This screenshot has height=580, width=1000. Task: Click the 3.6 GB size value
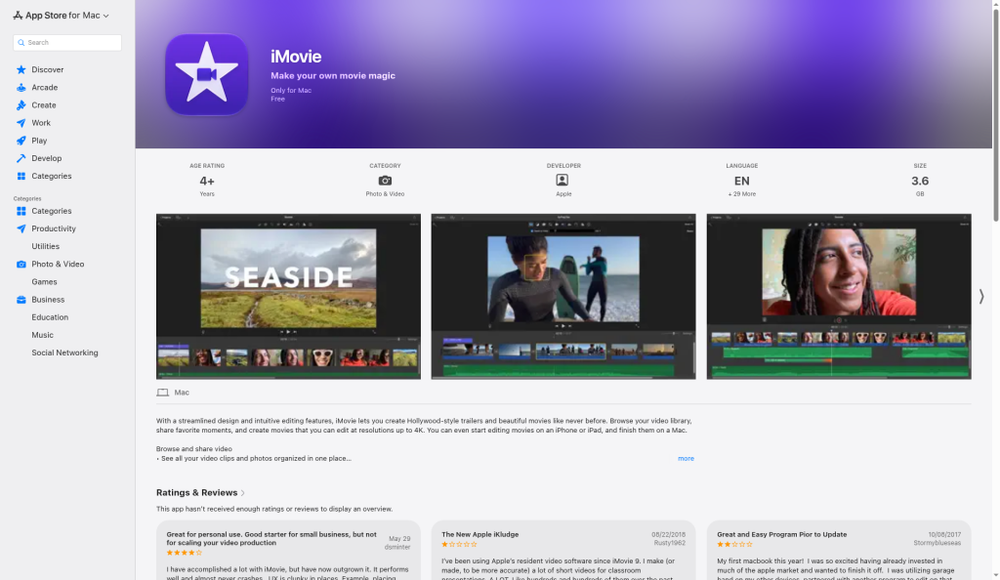click(x=920, y=181)
